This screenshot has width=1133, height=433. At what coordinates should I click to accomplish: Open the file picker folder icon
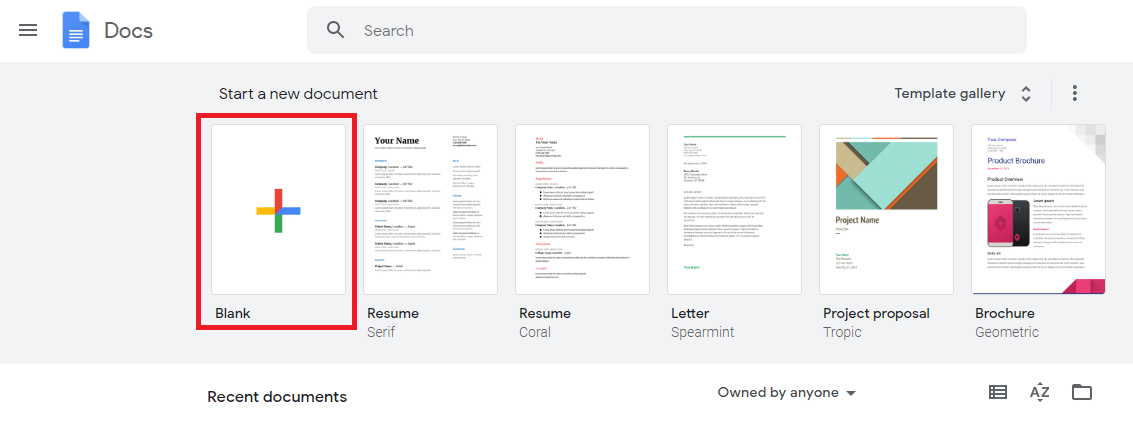(x=1081, y=392)
